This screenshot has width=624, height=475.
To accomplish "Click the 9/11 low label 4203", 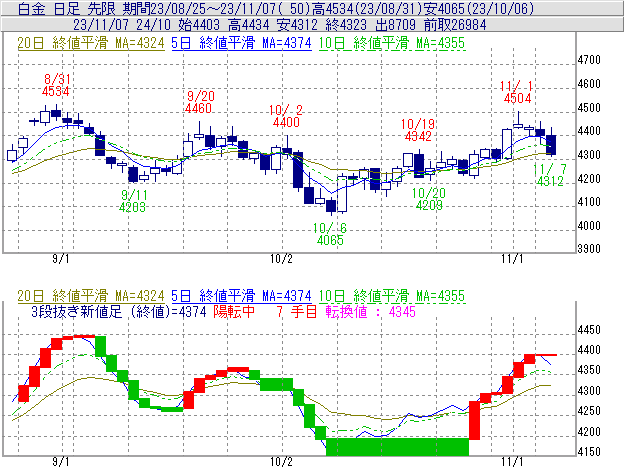I will coord(133,207).
